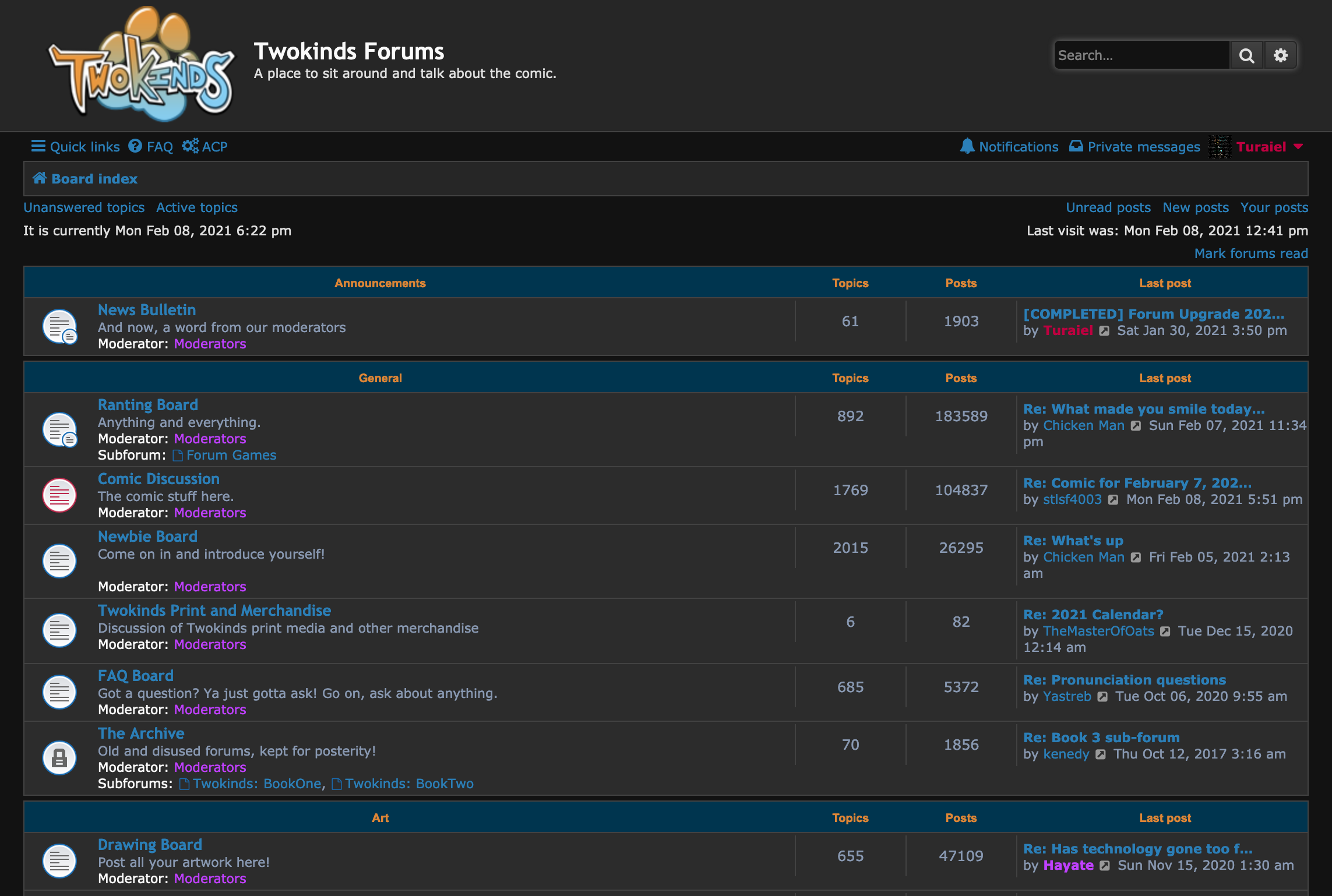Open the General category header
This screenshot has width=1332, height=896.
pos(380,378)
